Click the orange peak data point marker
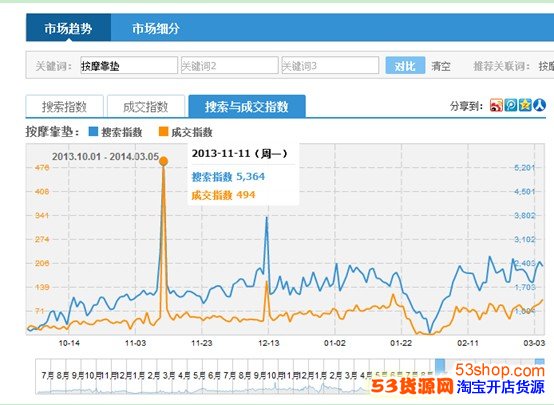554x405 pixels. [163, 162]
